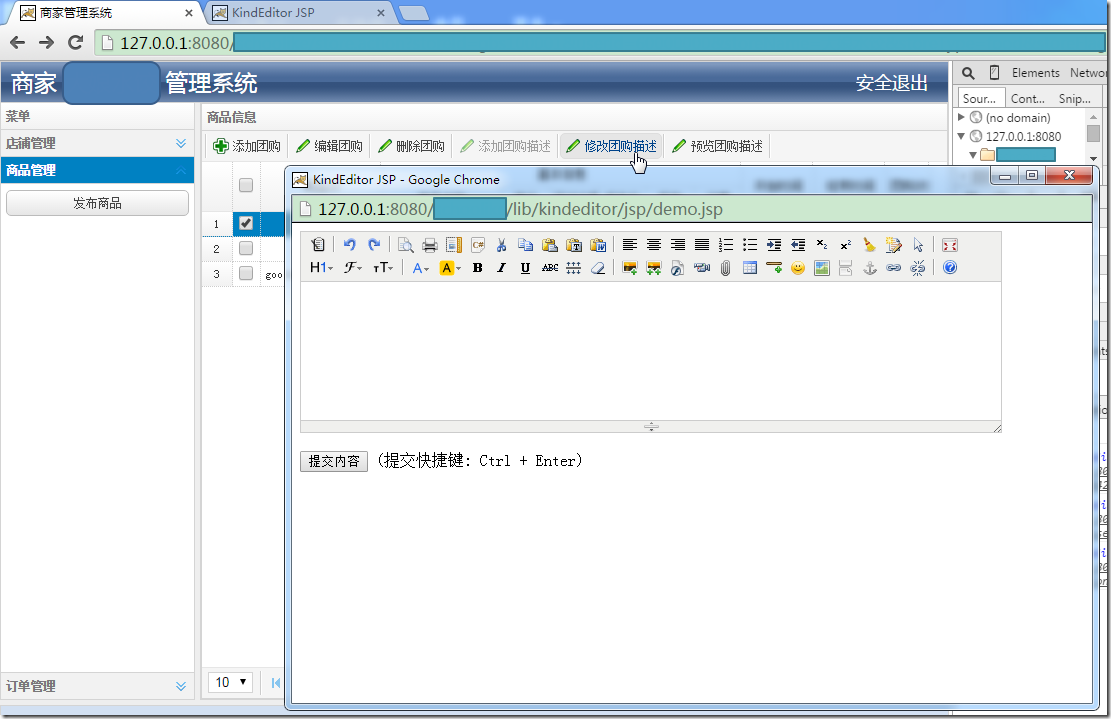The height and width of the screenshot is (719, 1111).
Task: Justify text fully in editor
Action: [x=701, y=245]
